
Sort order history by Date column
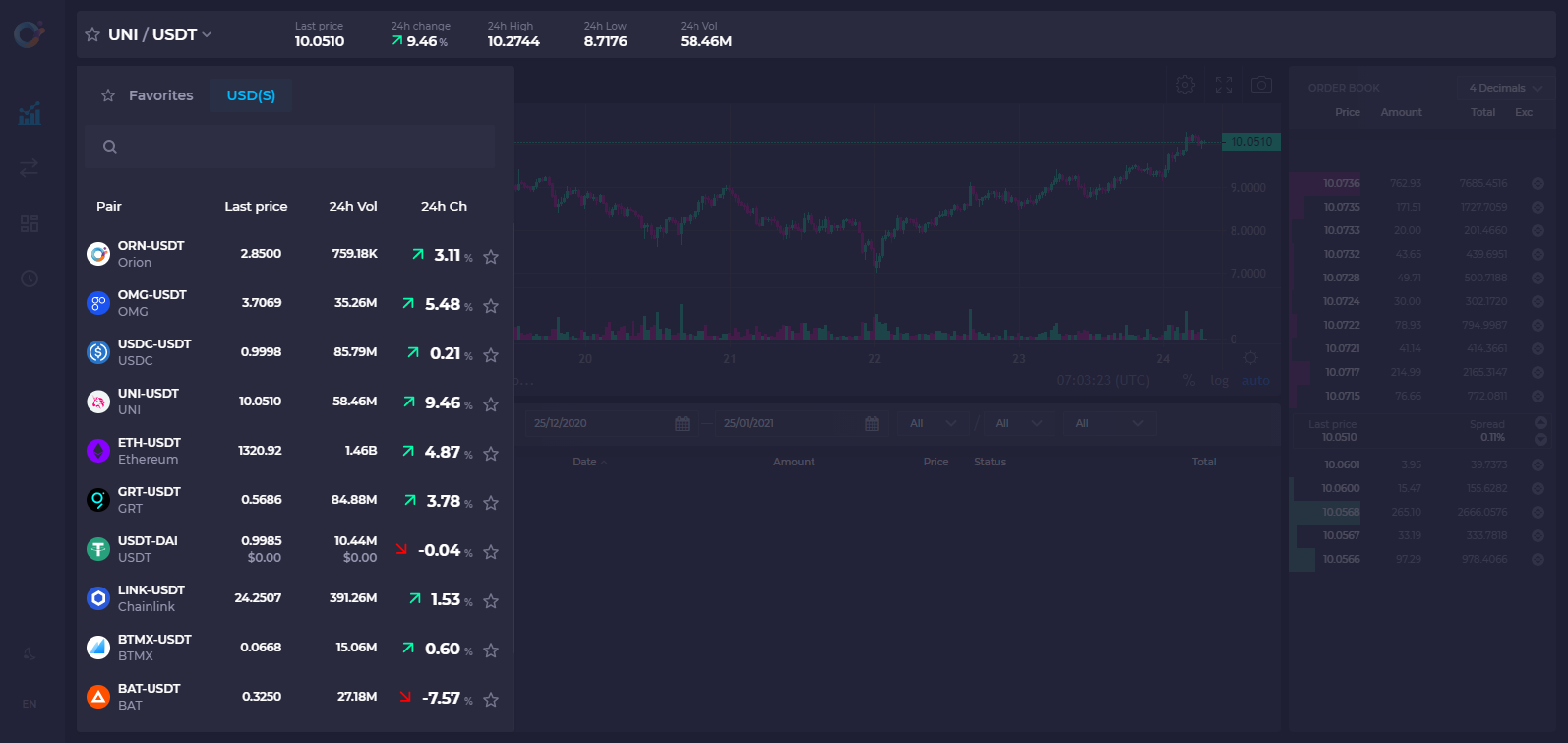click(590, 462)
